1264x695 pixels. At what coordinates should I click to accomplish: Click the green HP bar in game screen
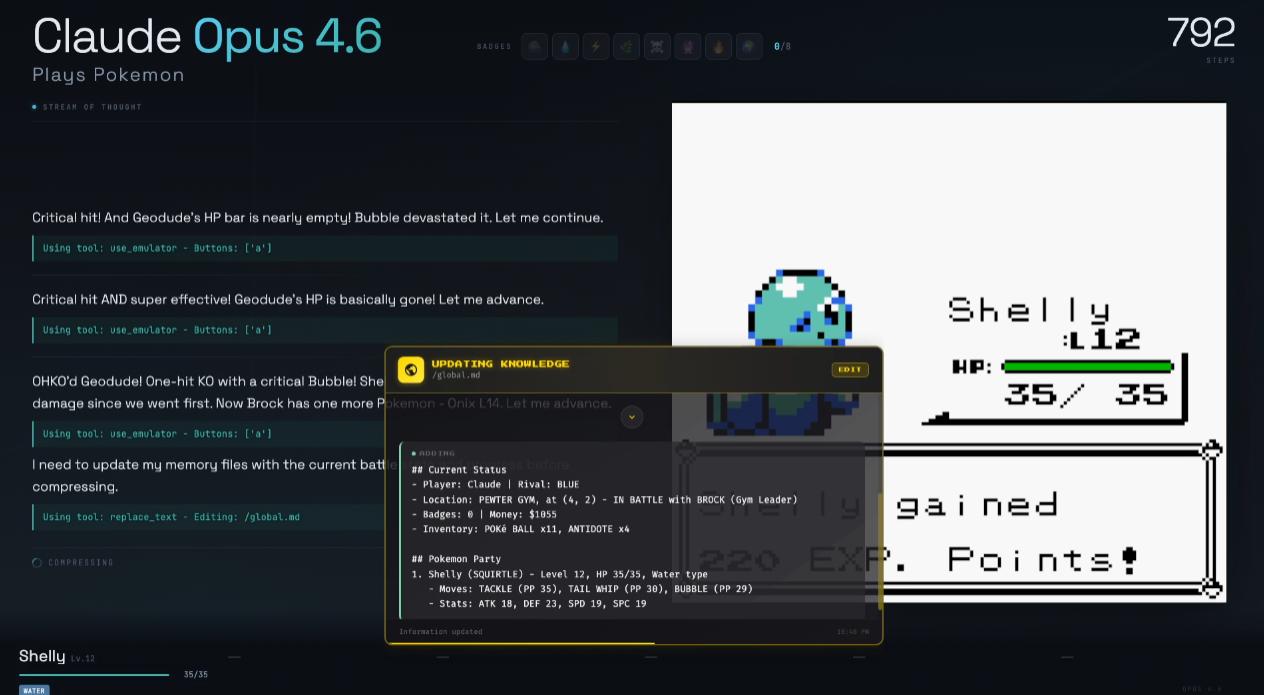(x=1087, y=367)
